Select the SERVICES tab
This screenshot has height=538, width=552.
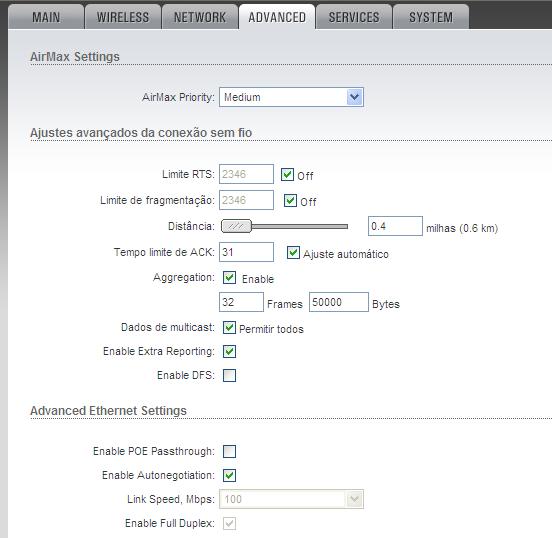pos(354,17)
